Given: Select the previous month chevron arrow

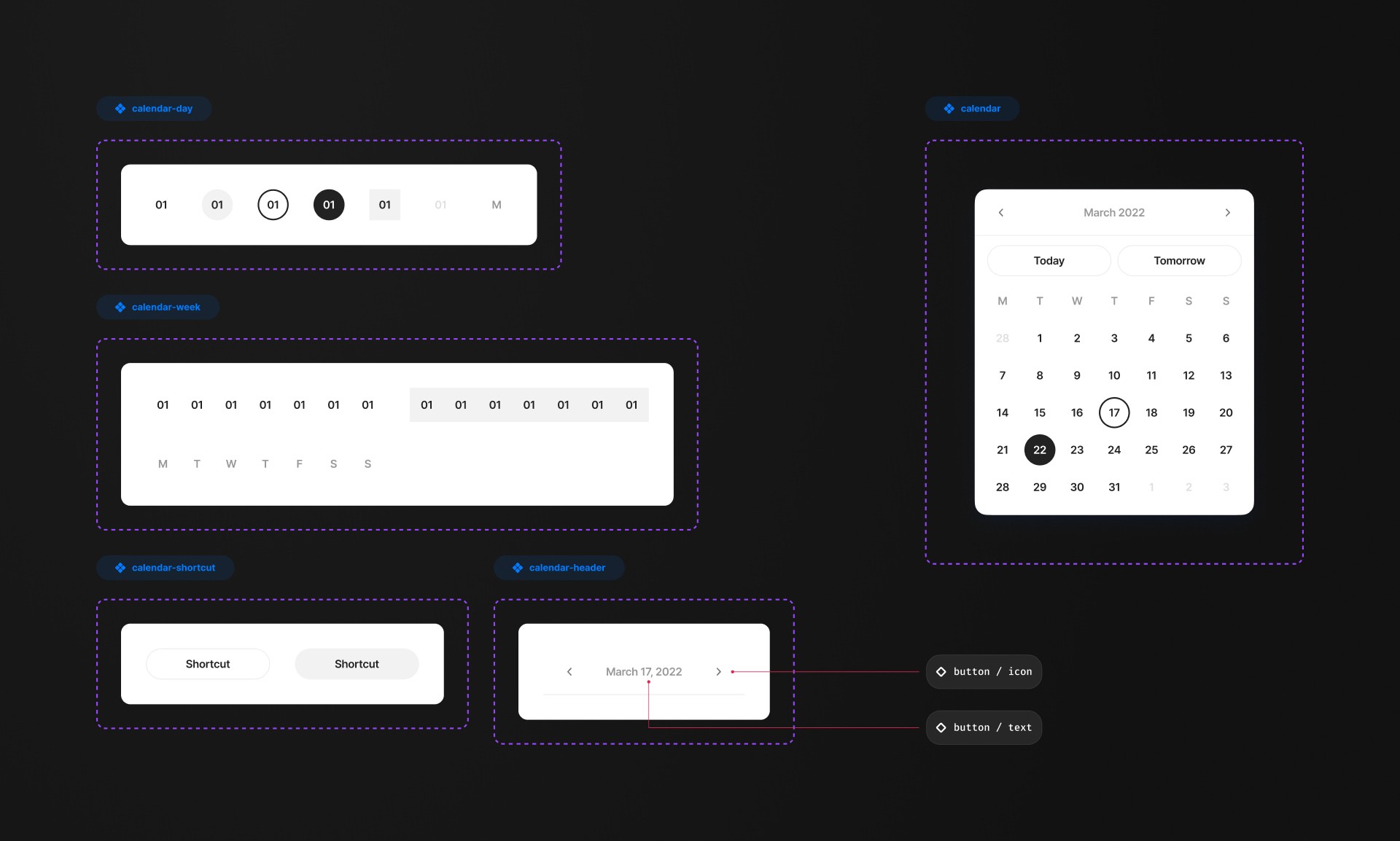Looking at the screenshot, I should [998, 212].
